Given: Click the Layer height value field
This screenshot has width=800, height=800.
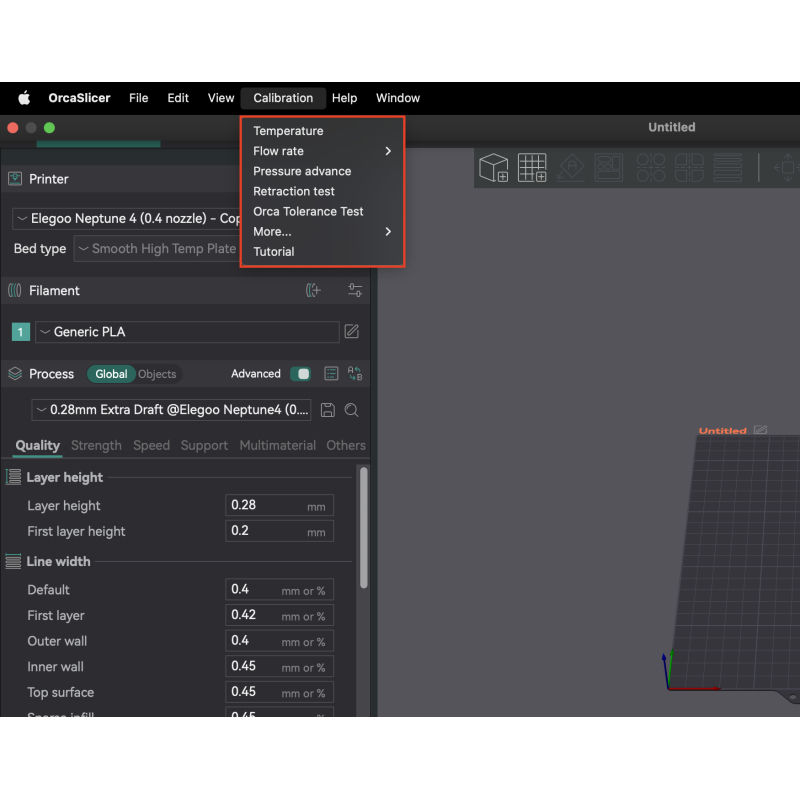Looking at the screenshot, I should click(267, 506).
